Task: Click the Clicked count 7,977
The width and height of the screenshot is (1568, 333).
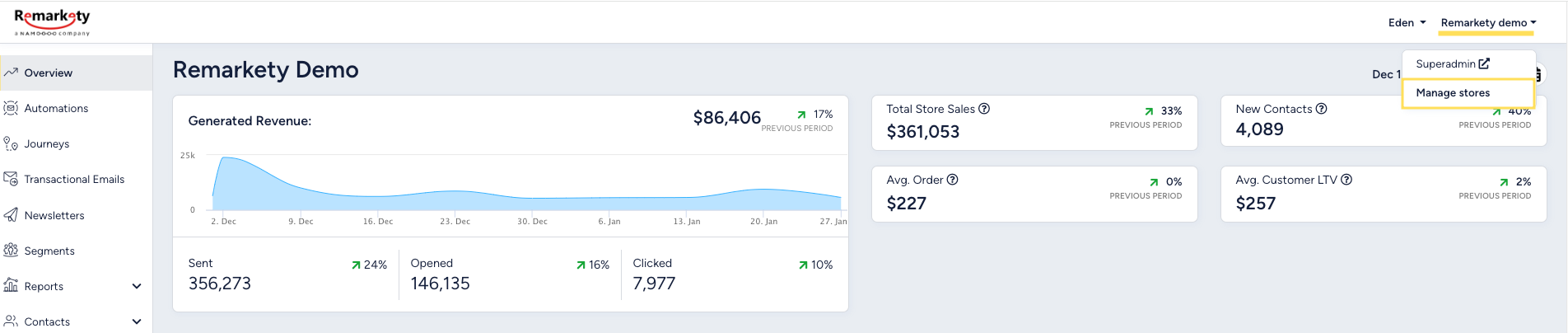Action: point(654,284)
